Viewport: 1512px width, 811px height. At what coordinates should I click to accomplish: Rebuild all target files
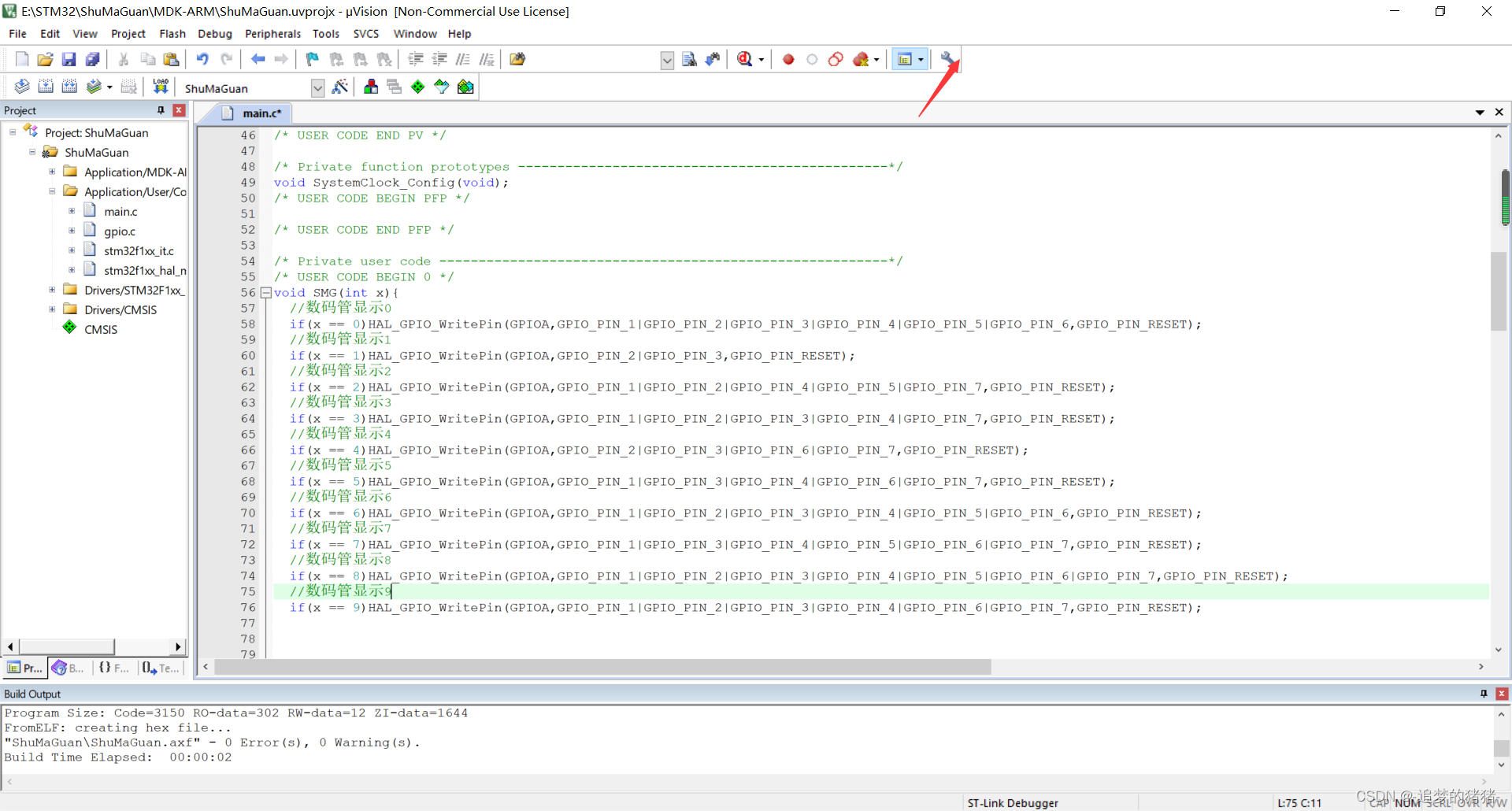(x=69, y=87)
